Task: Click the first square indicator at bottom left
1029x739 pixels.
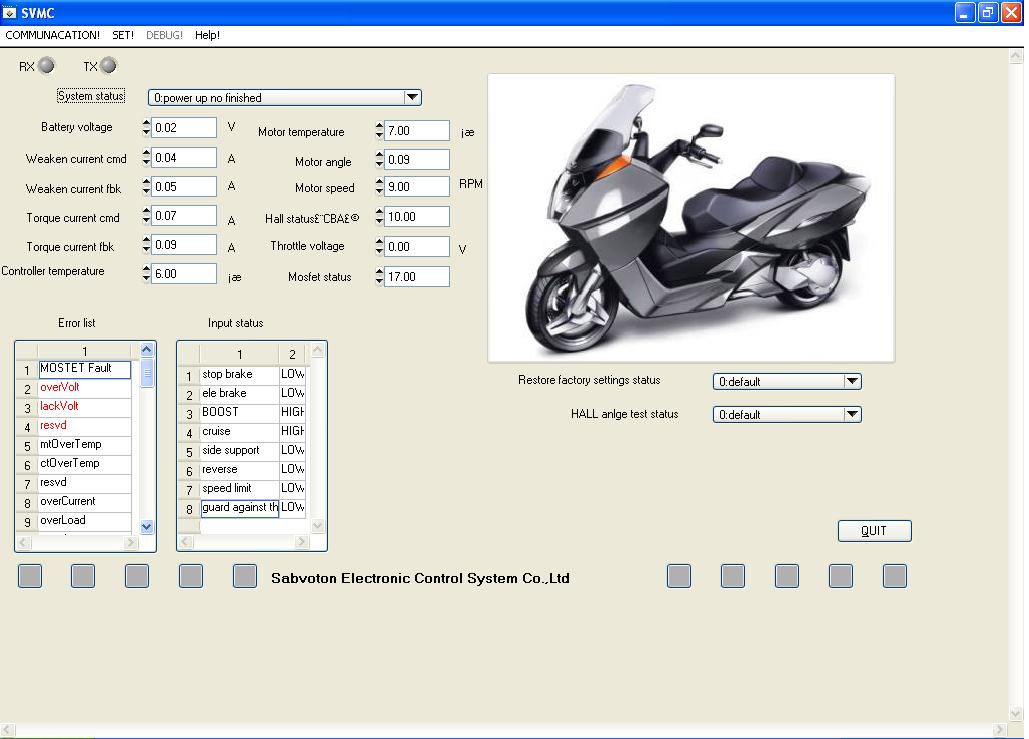Action: click(30, 576)
